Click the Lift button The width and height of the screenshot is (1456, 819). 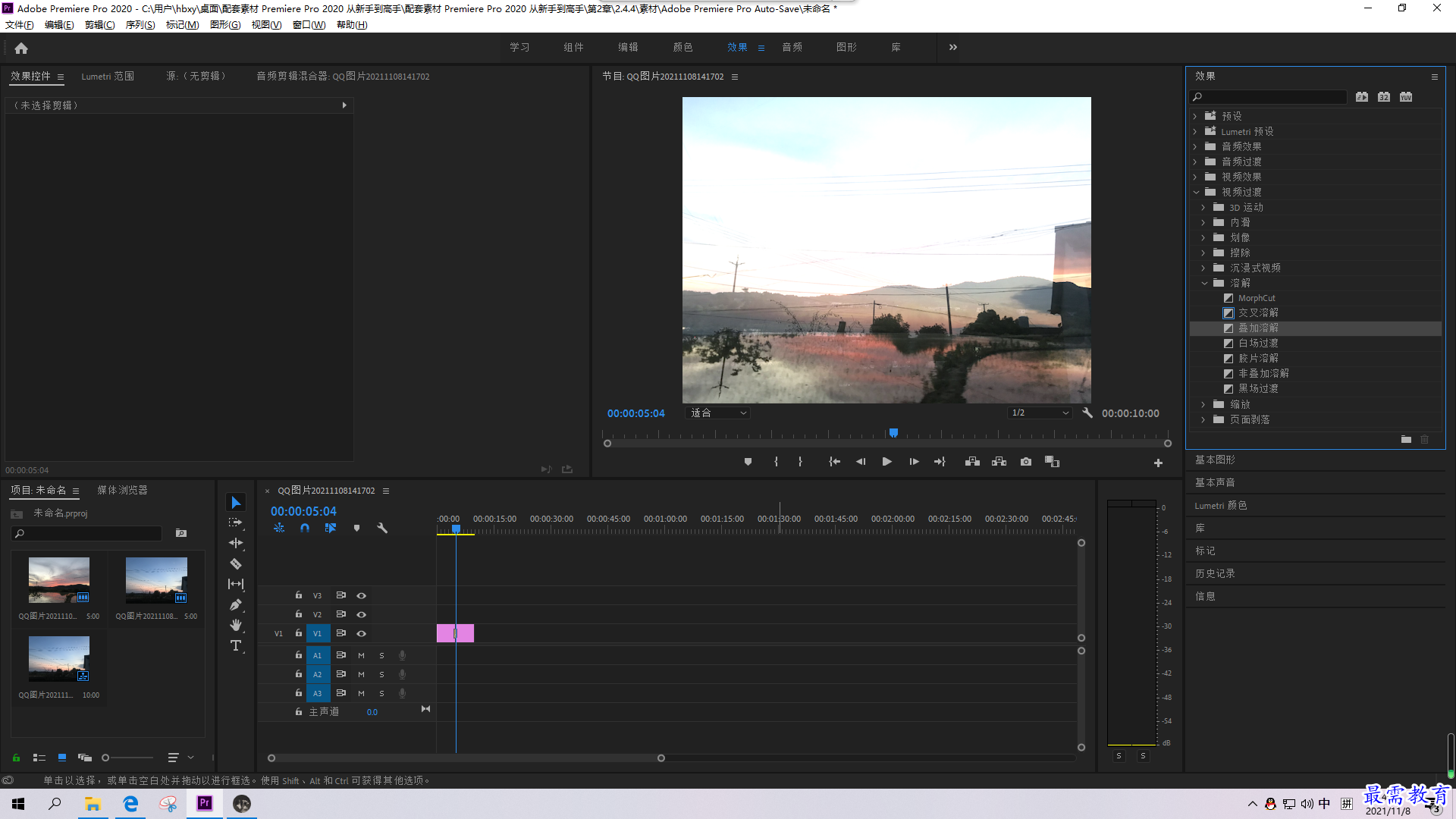[x=972, y=462]
